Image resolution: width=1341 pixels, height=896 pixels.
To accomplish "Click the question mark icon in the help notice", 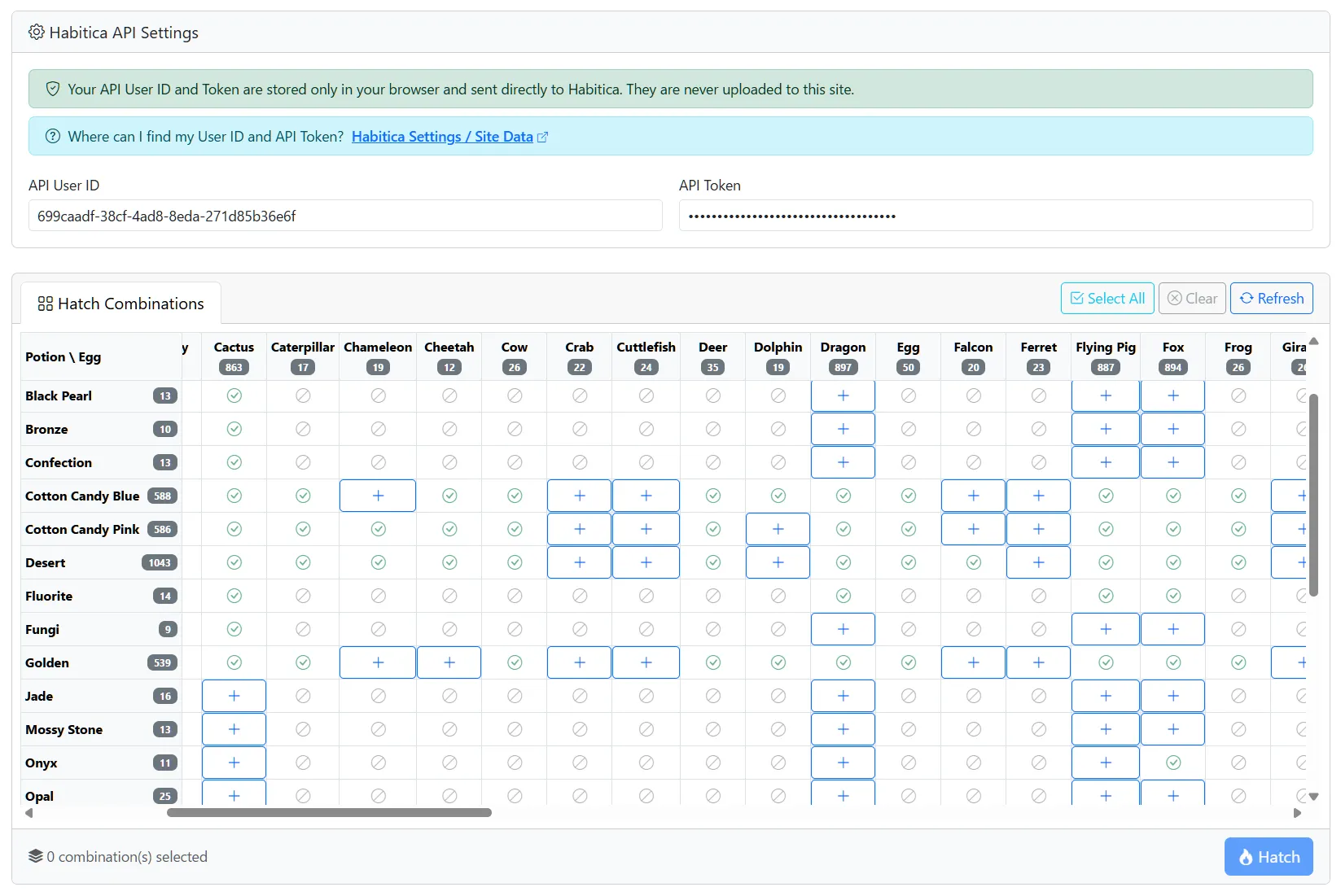I will pos(53,136).
